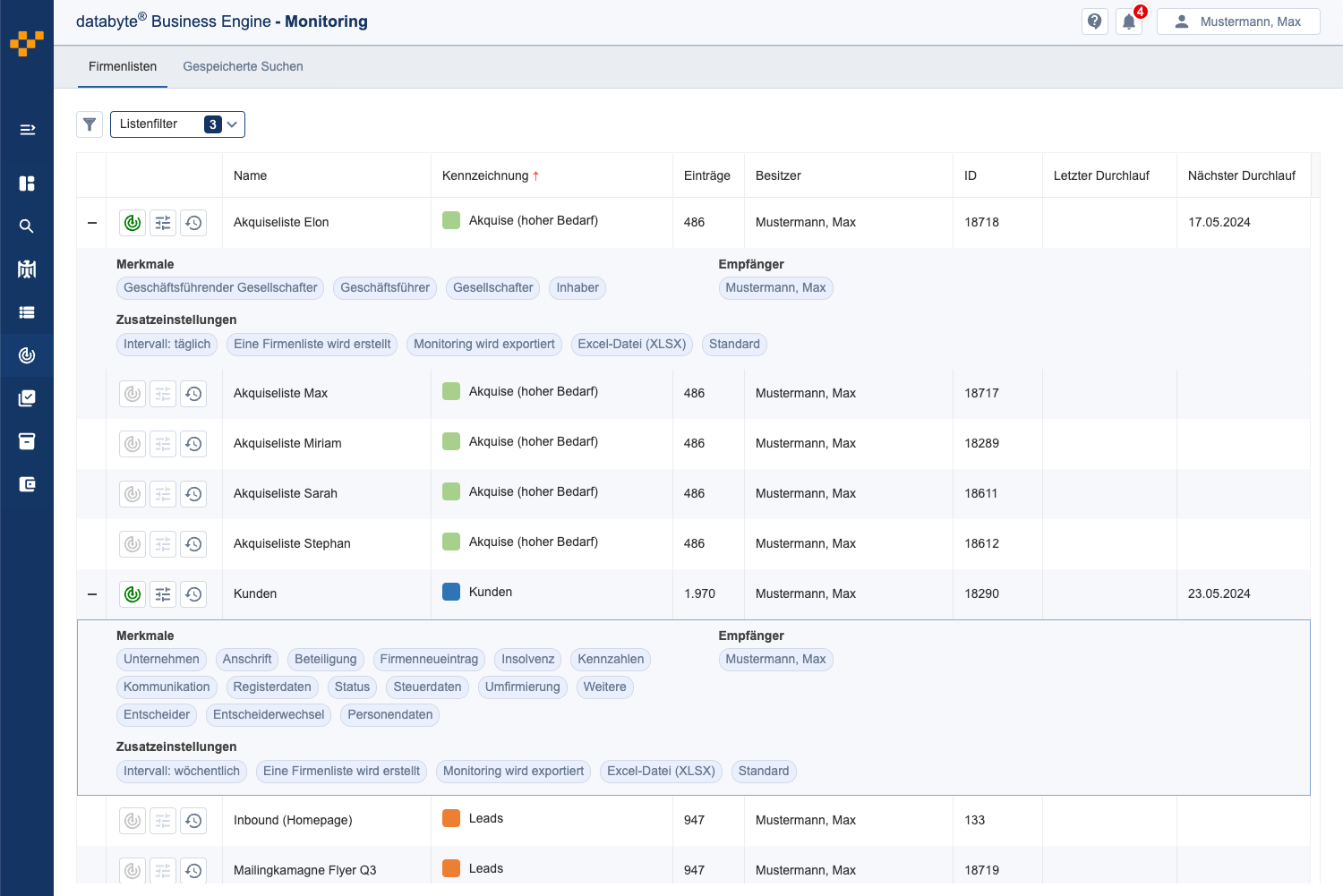Click the filter funnel icon above the table
The height and width of the screenshot is (896, 1343).
pos(90,124)
